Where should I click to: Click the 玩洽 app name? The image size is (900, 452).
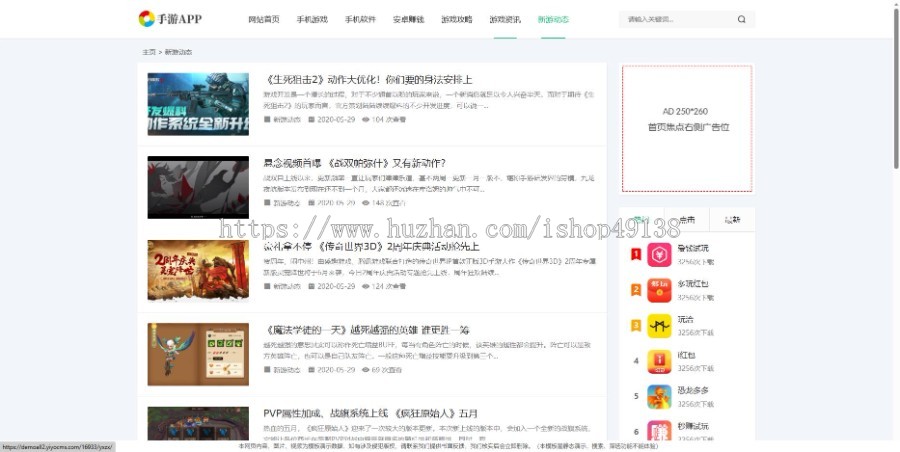(x=685, y=319)
